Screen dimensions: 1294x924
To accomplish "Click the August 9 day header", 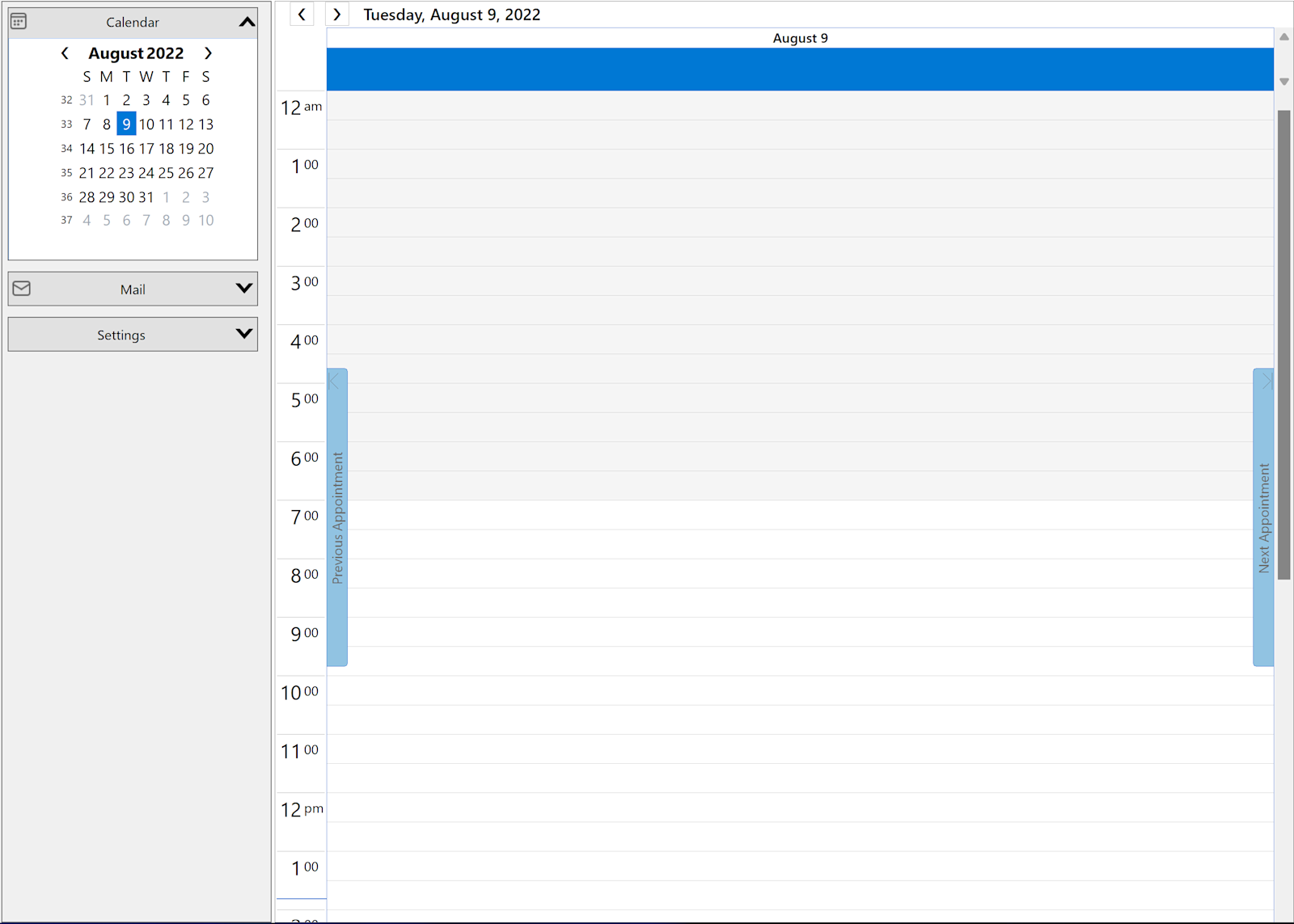I will [800, 38].
